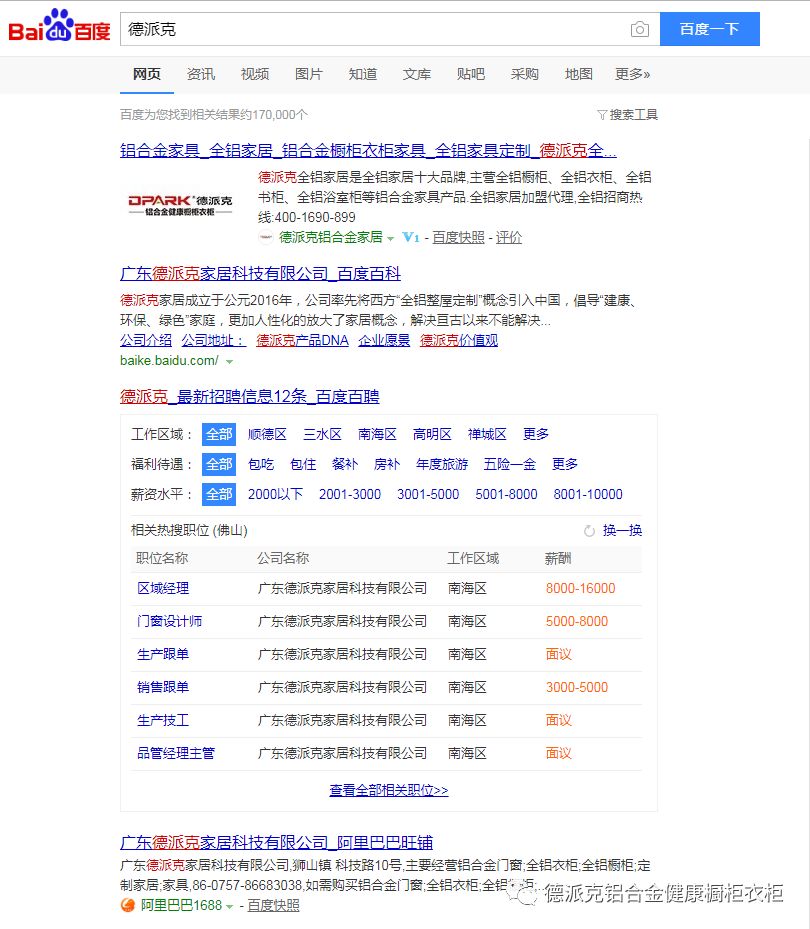Viewport: 810px width, 929px height.
Task: Open 德派克_最新招聘信息12条_百度百聘 result
Action: click(x=249, y=396)
